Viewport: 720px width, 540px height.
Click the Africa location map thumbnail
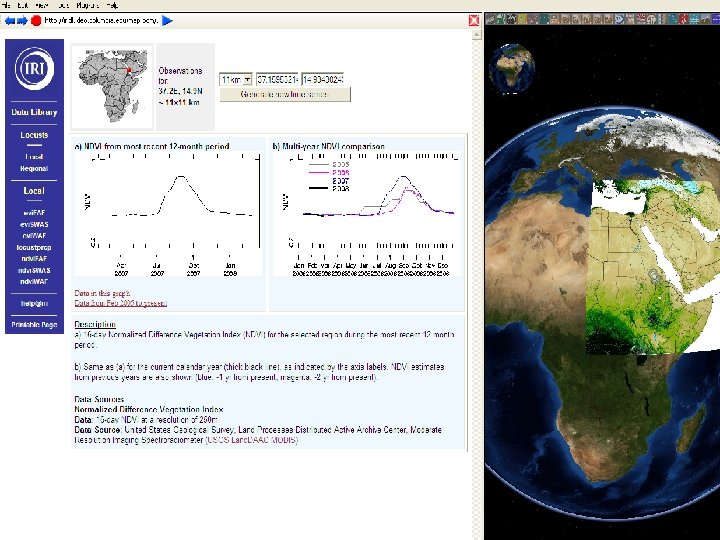click(112, 86)
